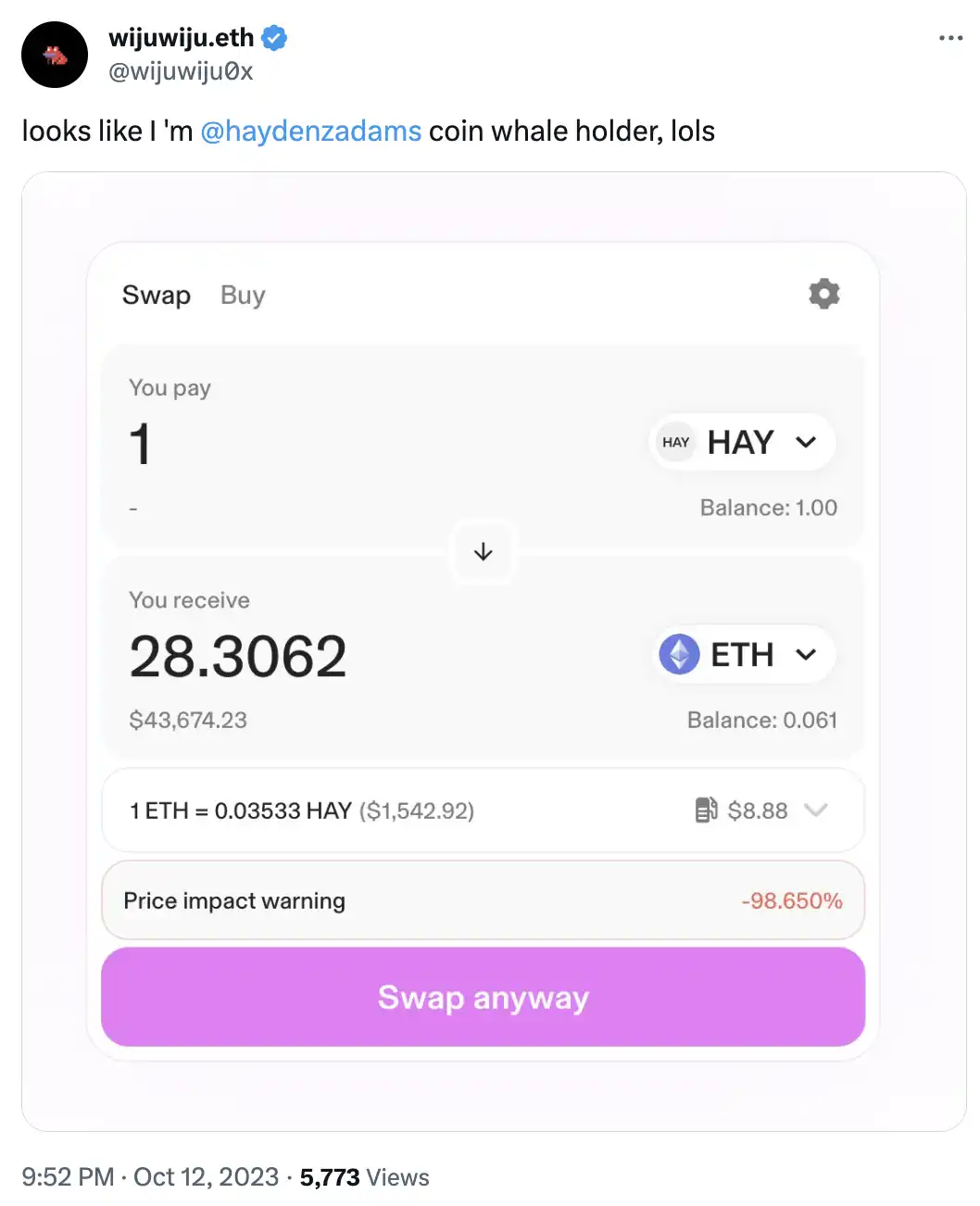Click the gas fee pump icon
The height and width of the screenshot is (1206, 980).
[x=706, y=810]
